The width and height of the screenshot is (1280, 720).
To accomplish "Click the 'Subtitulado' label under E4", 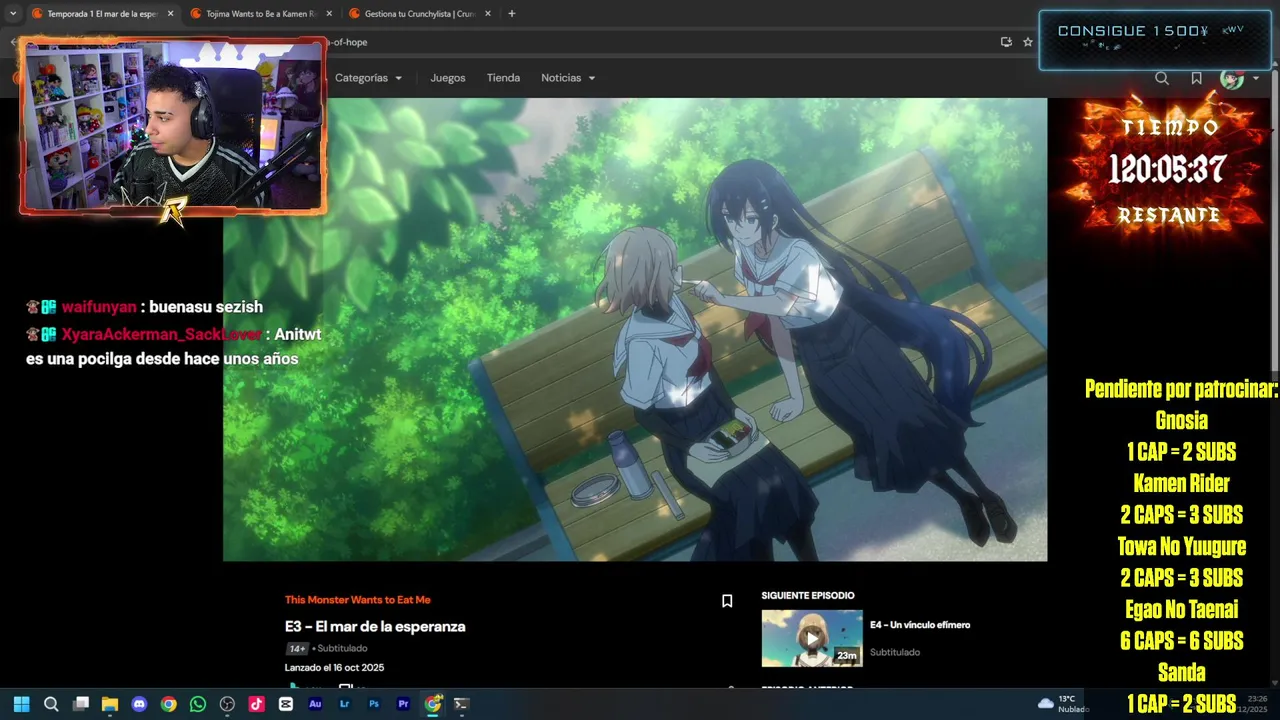I will click(895, 652).
